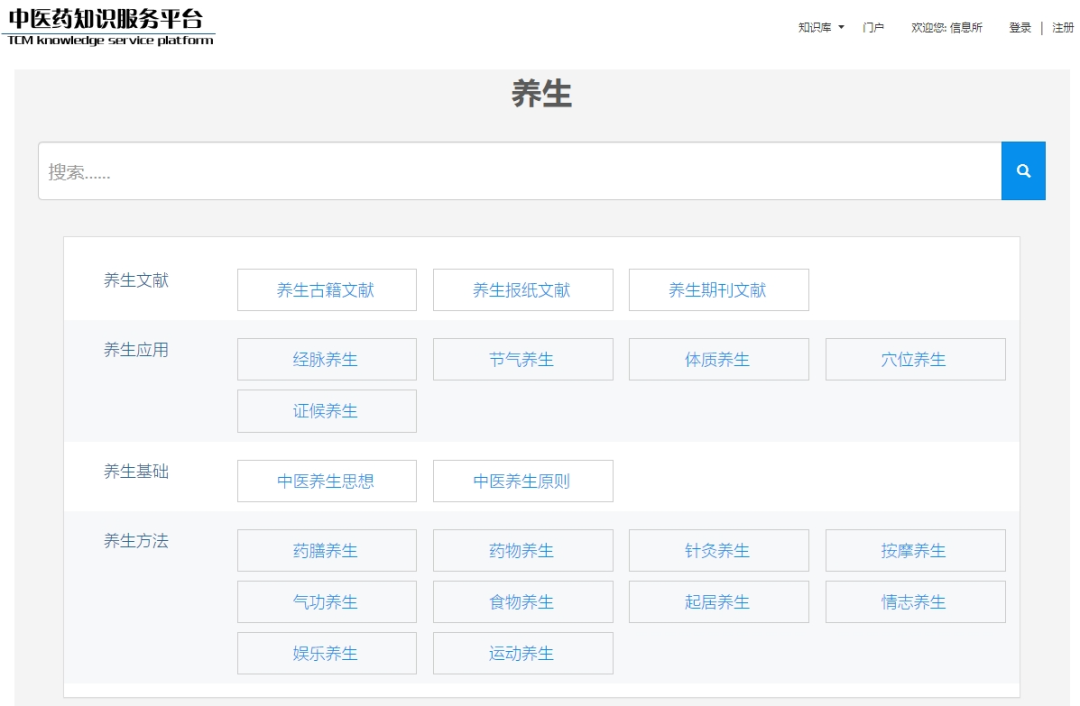Open 体质养生 constitution health category
Image resolution: width=1080 pixels, height=706 pixels.
coord(719,359)
